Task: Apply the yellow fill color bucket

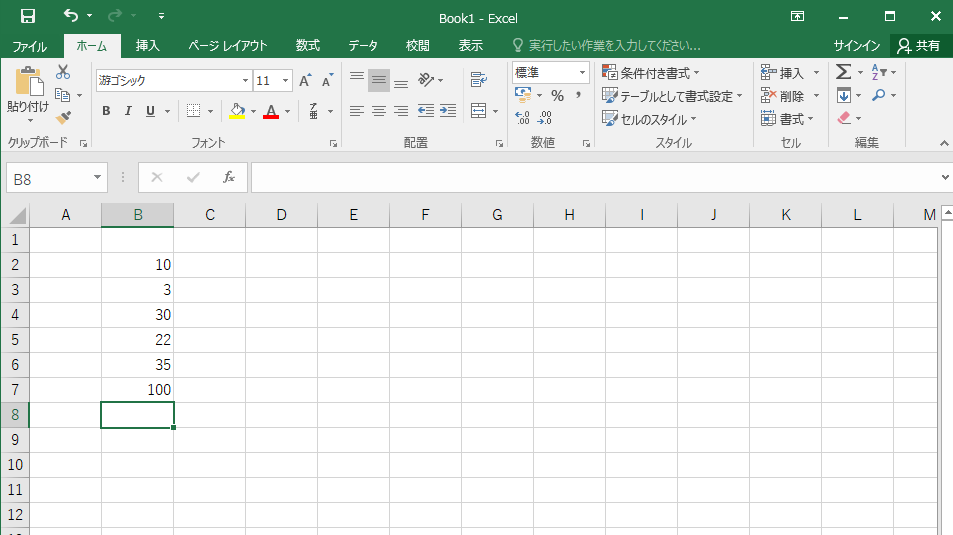Action: coord(237,111)
